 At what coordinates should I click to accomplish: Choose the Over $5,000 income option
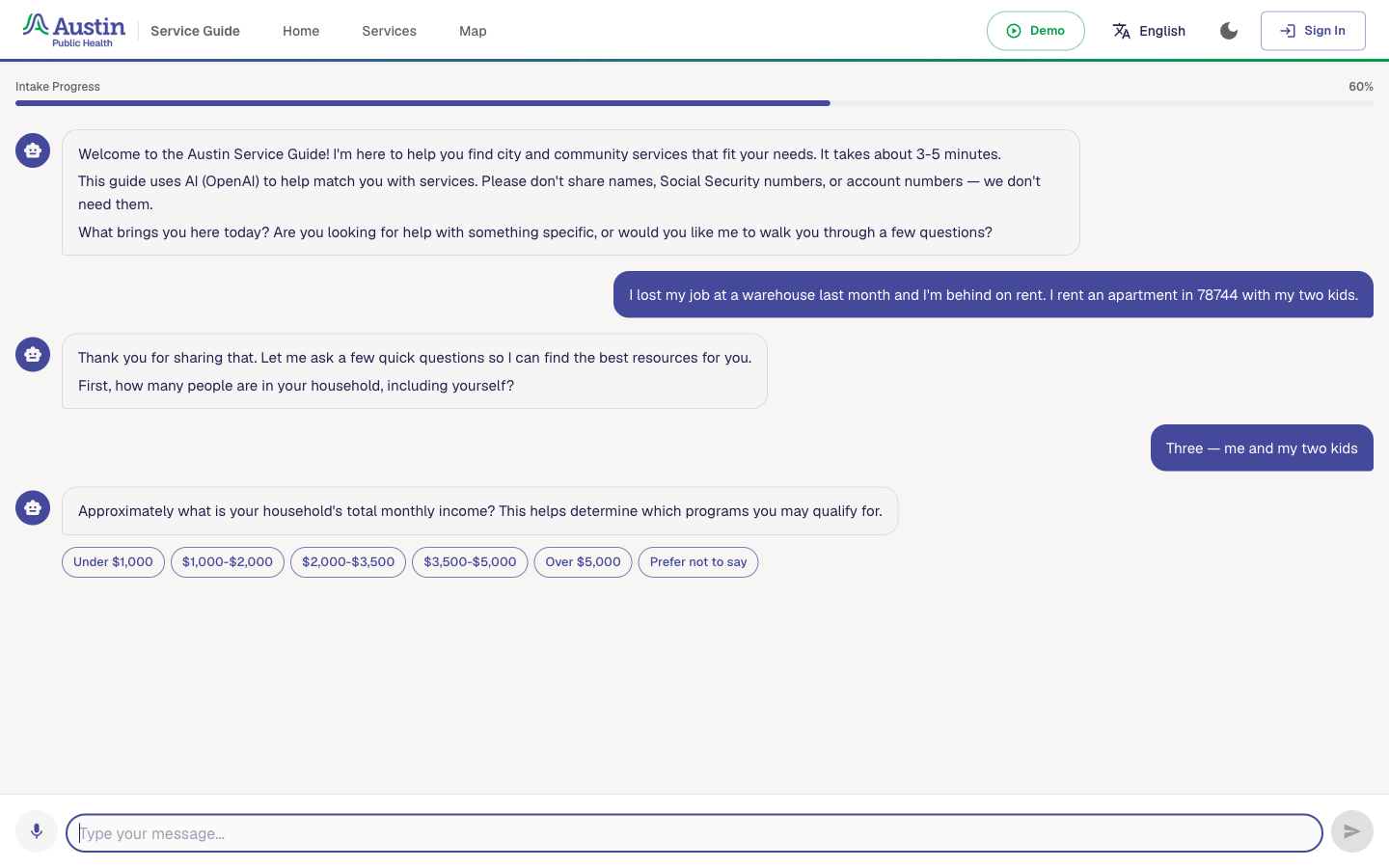(584, 562)
